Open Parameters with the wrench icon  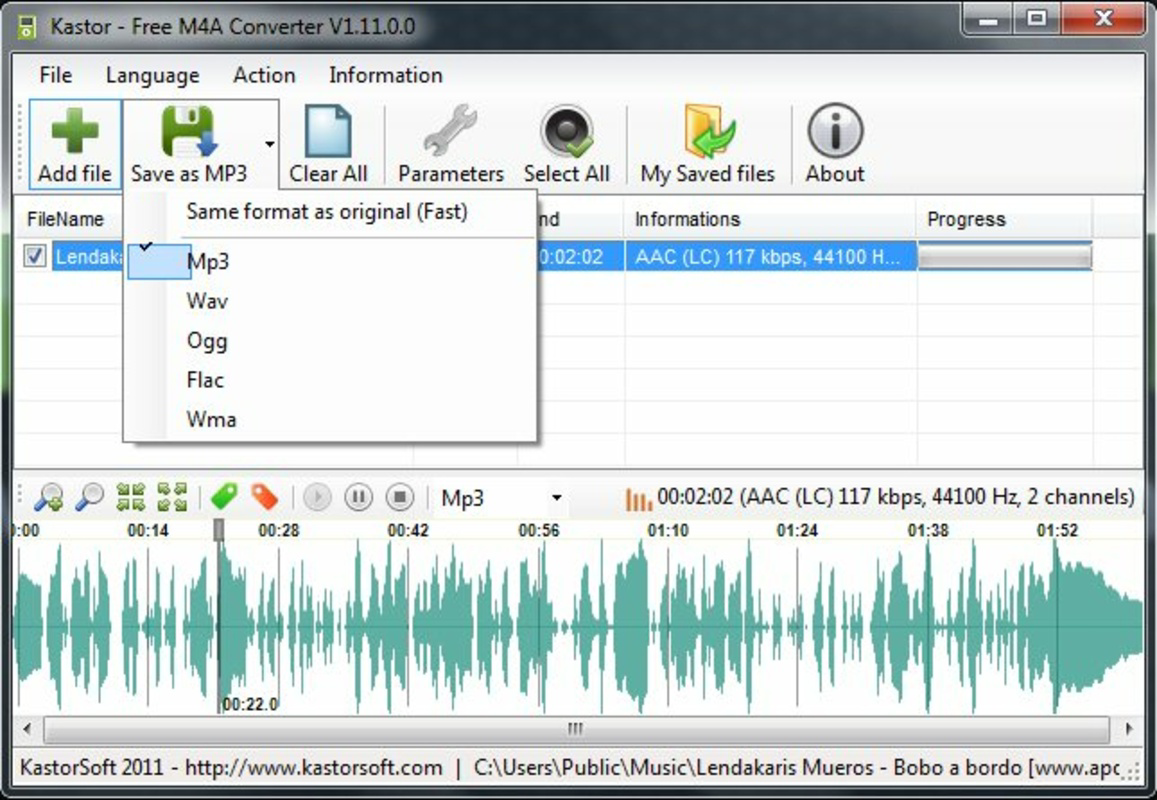[450, 131]
